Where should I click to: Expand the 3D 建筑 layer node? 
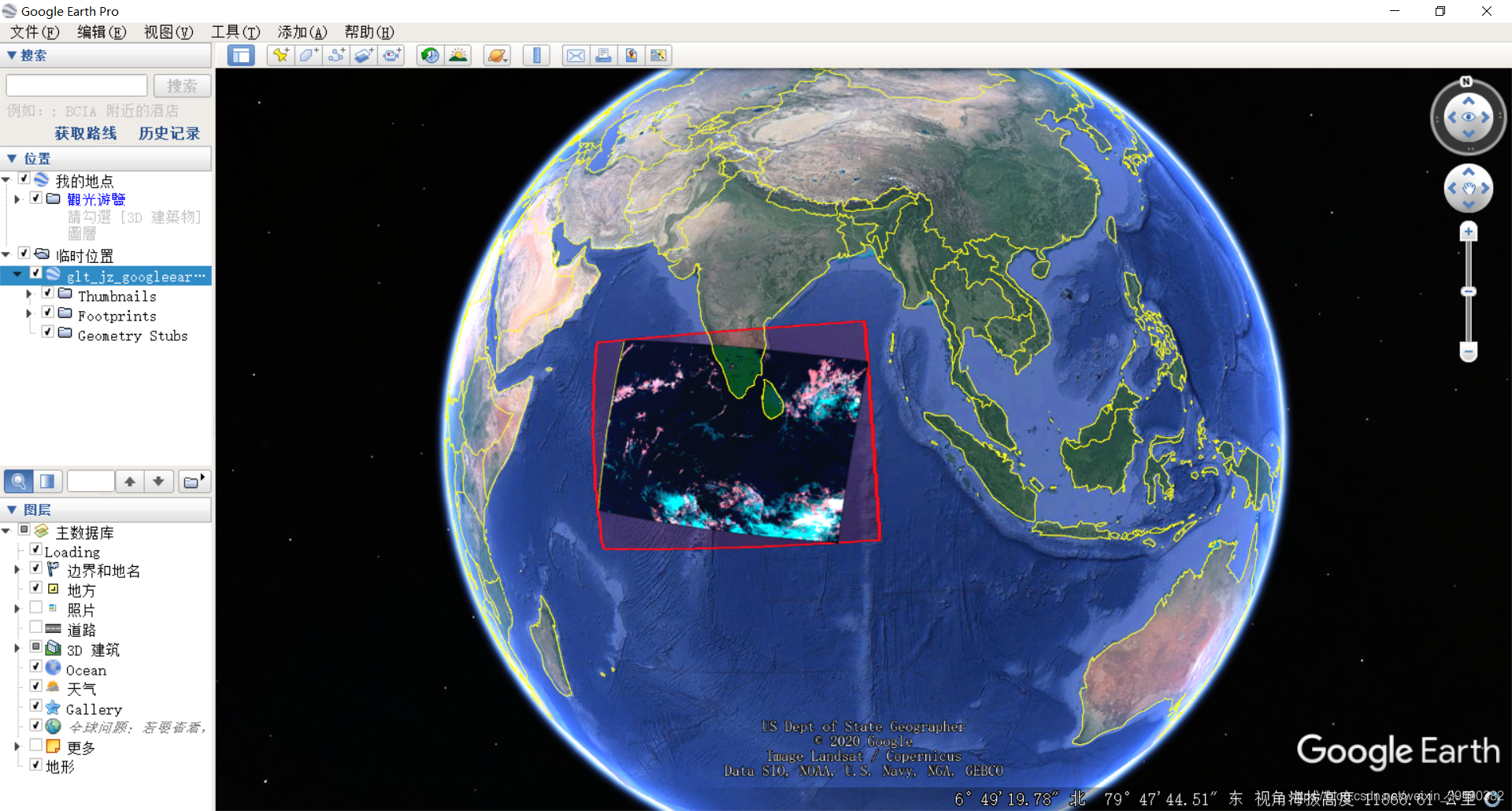17,648
